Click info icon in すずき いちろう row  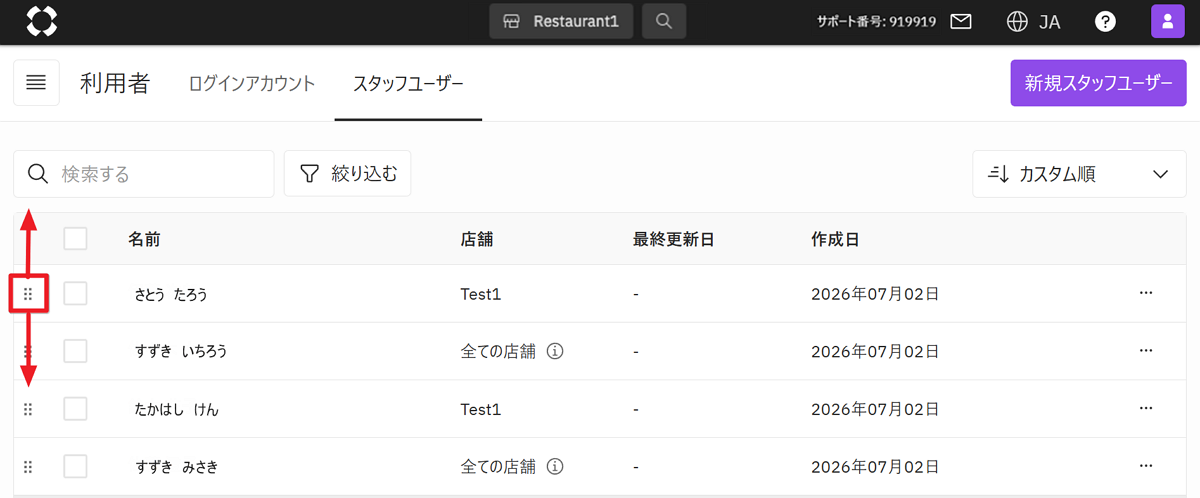556,351
